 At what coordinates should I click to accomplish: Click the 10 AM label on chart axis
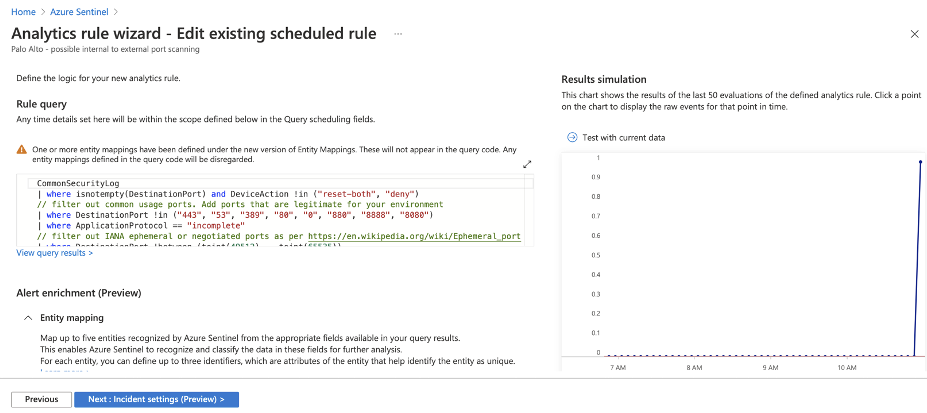coord(846,368)
